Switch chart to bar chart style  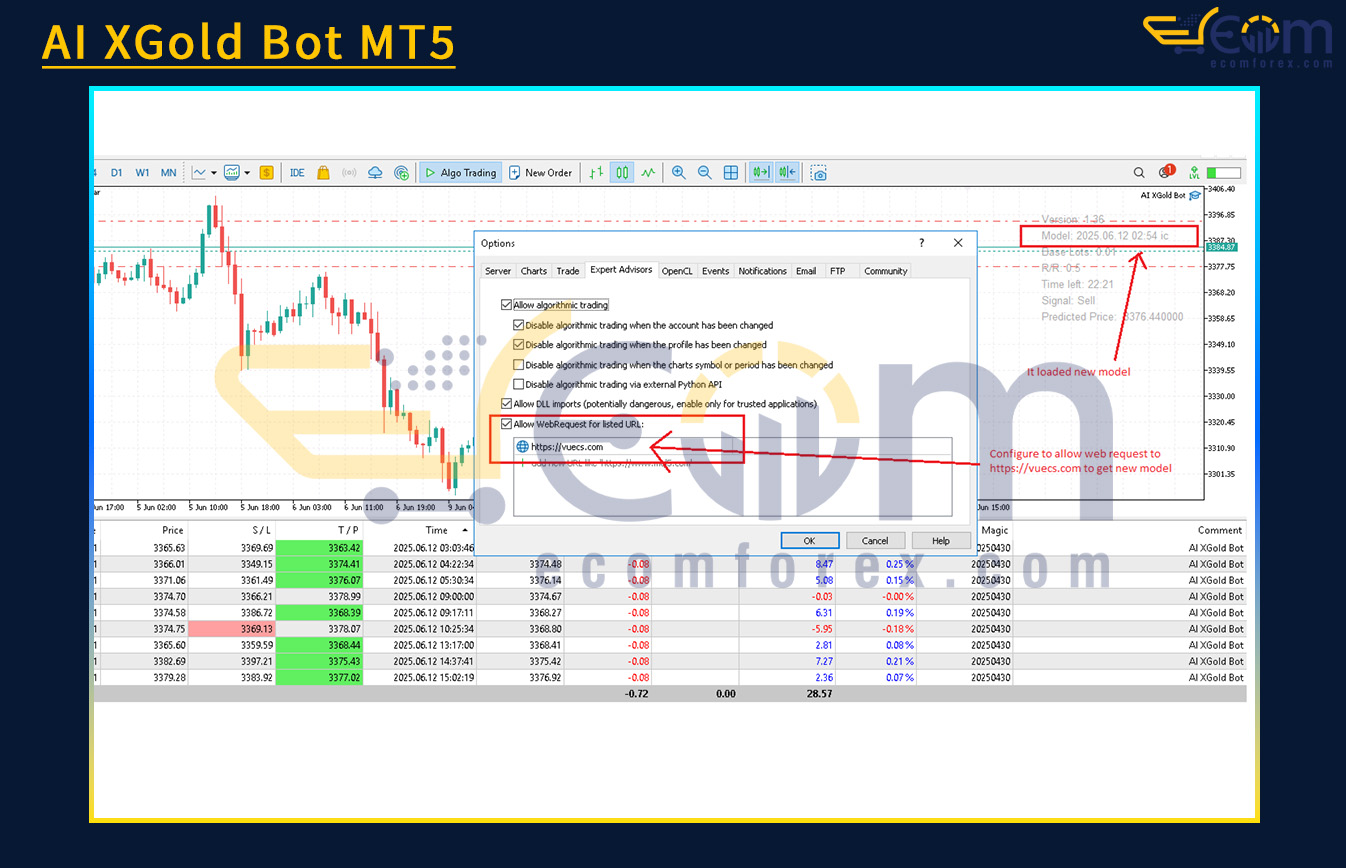point(596,172)
